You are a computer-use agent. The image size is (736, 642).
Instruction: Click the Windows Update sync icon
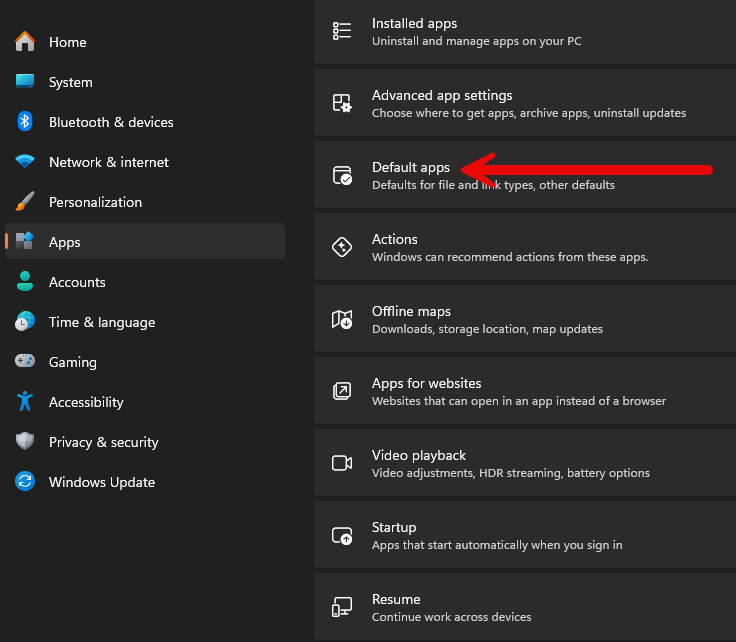click(25, 482)
